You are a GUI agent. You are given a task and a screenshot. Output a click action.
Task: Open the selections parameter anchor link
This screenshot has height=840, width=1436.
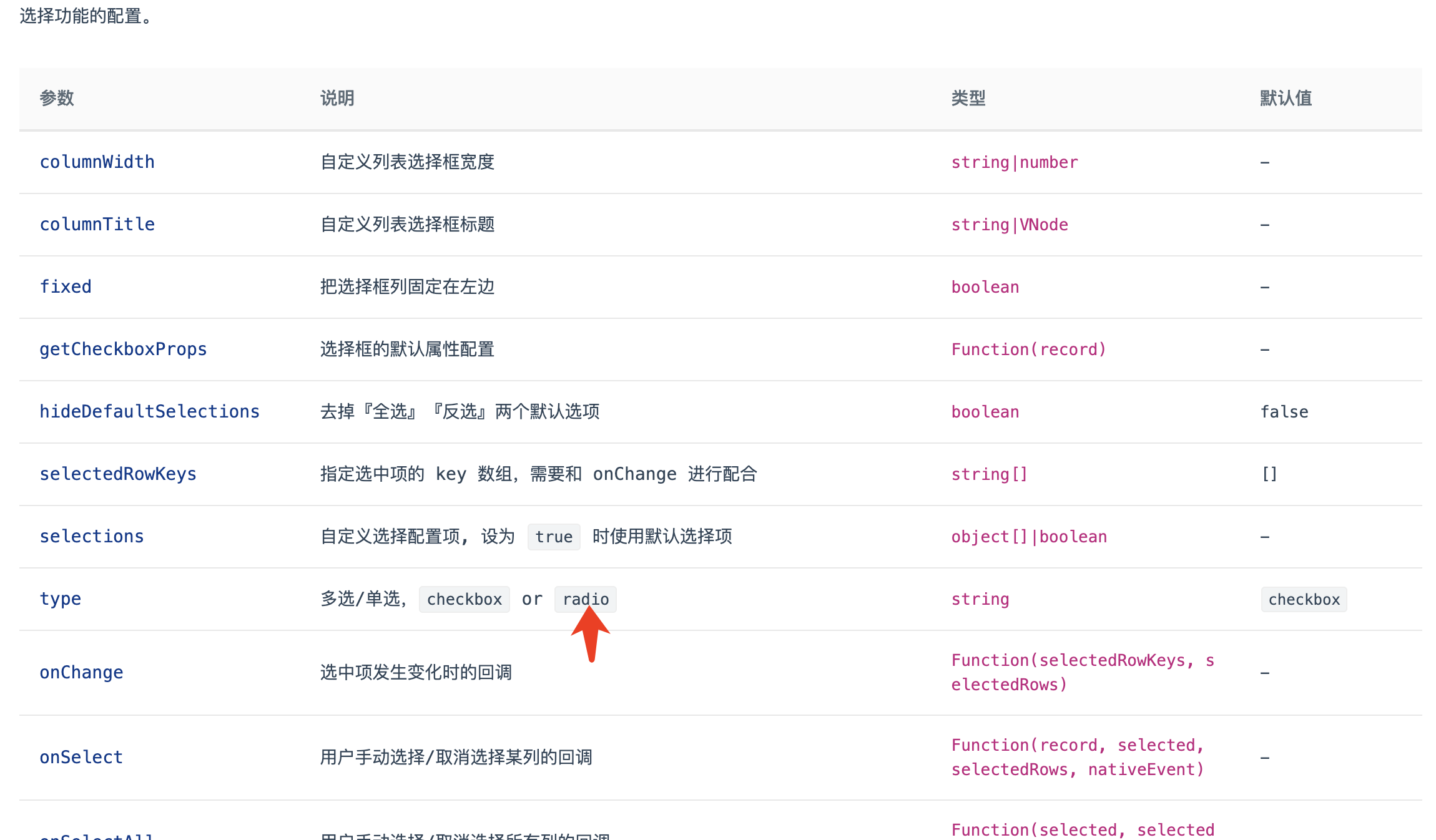point(91,536)
